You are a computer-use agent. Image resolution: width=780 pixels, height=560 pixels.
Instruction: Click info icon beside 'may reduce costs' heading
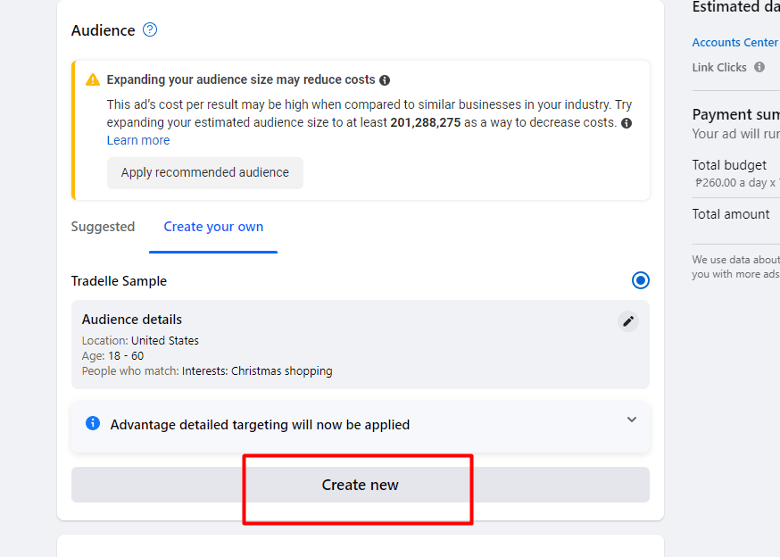pyautogui.click(x=385, y=80)
